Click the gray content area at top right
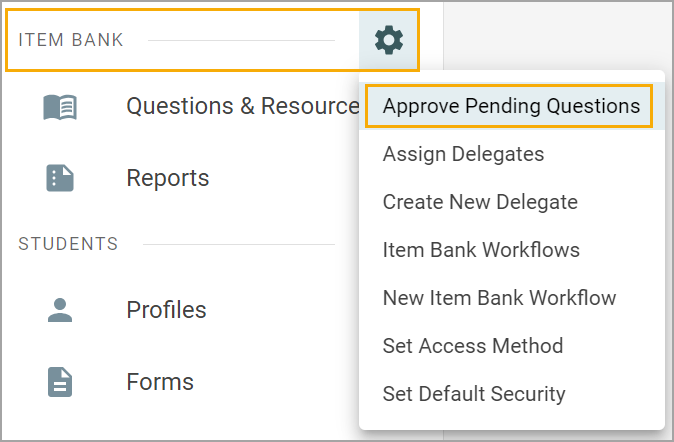674x442 pixels. (558, 35)
